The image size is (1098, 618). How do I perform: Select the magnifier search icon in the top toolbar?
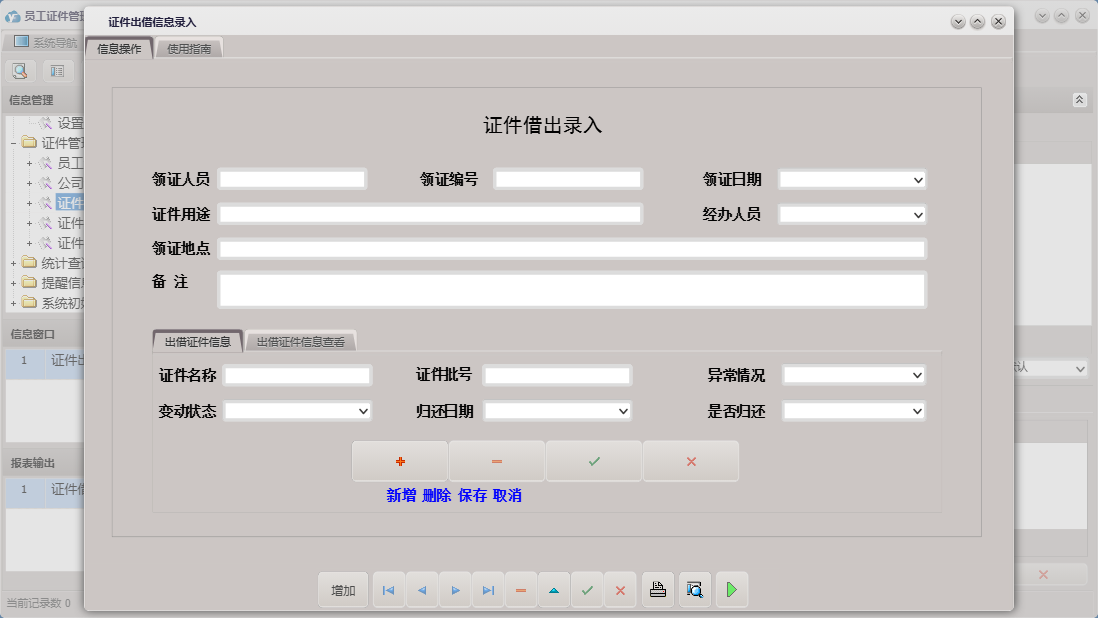[20, 71]
